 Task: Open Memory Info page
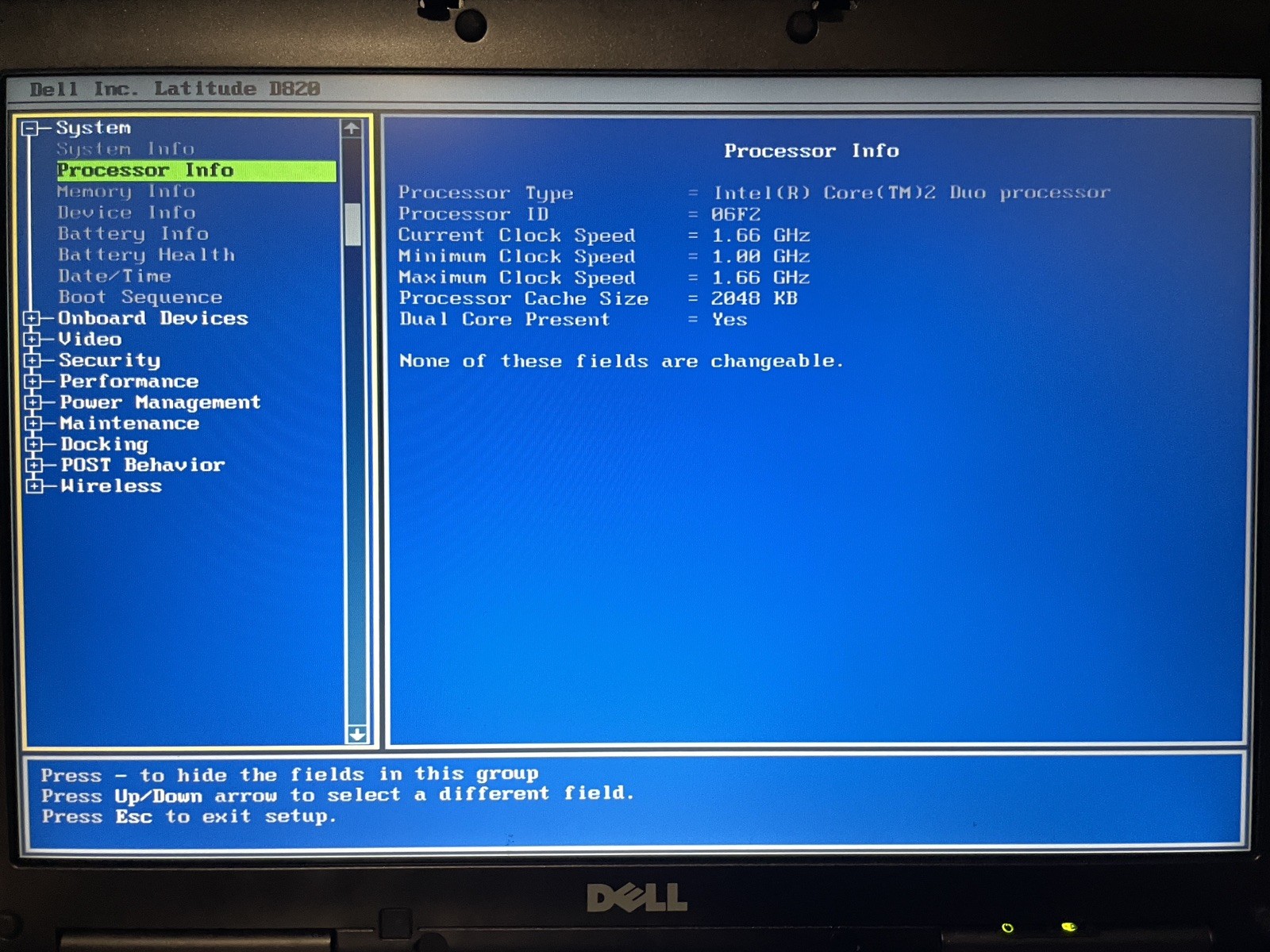coord(125,192)
